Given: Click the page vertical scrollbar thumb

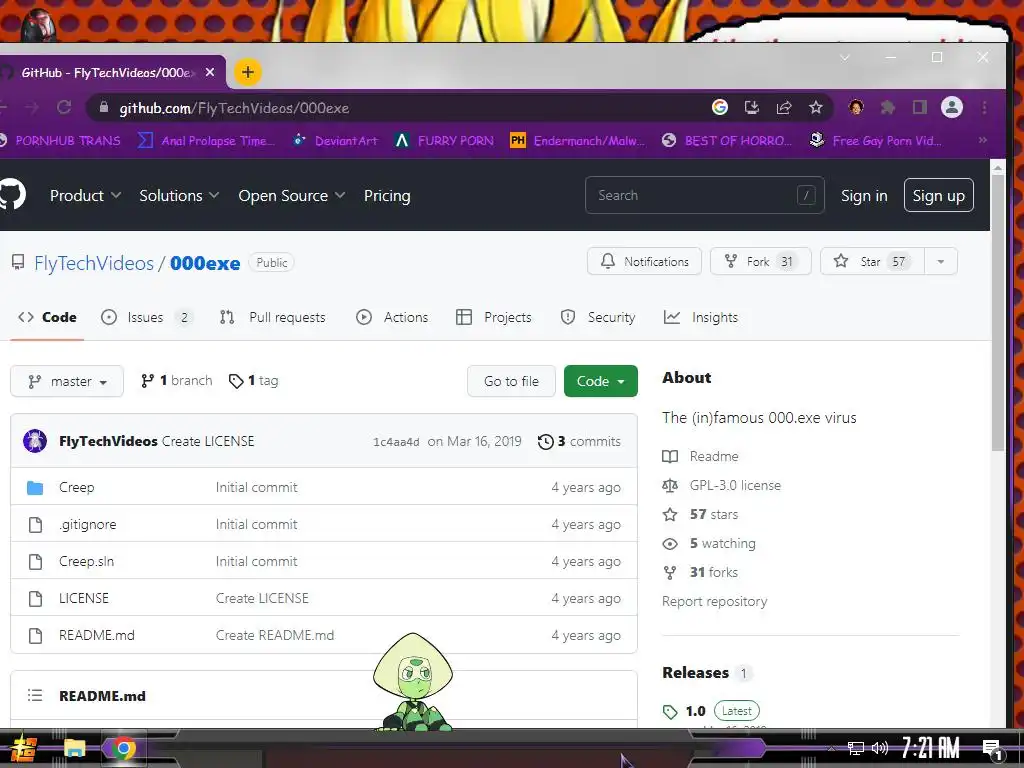Looking at the screenshot, I should 997,312.
